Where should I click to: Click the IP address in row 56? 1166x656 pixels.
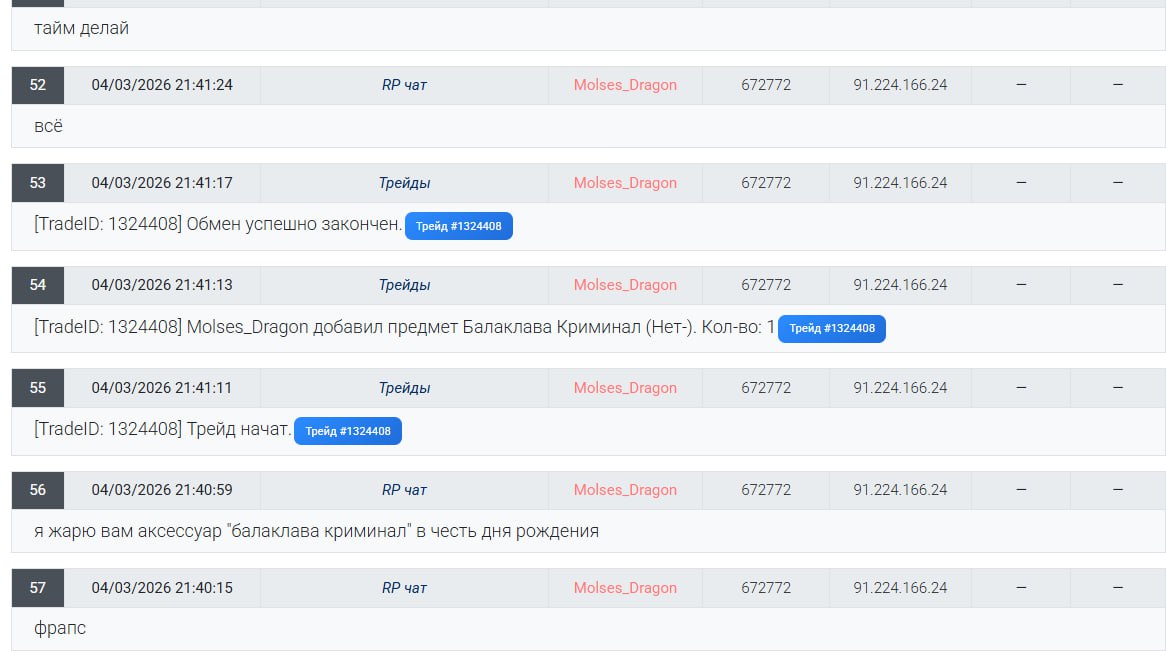tap(900, 490)
